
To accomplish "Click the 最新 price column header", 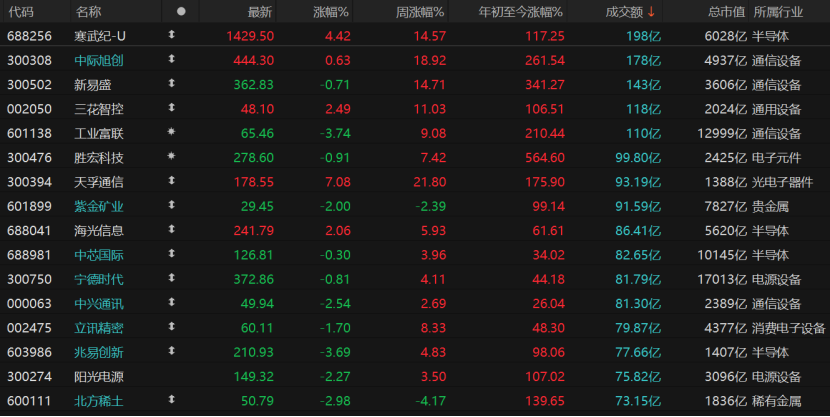I will pyautogui.click(x=259, y=12).
